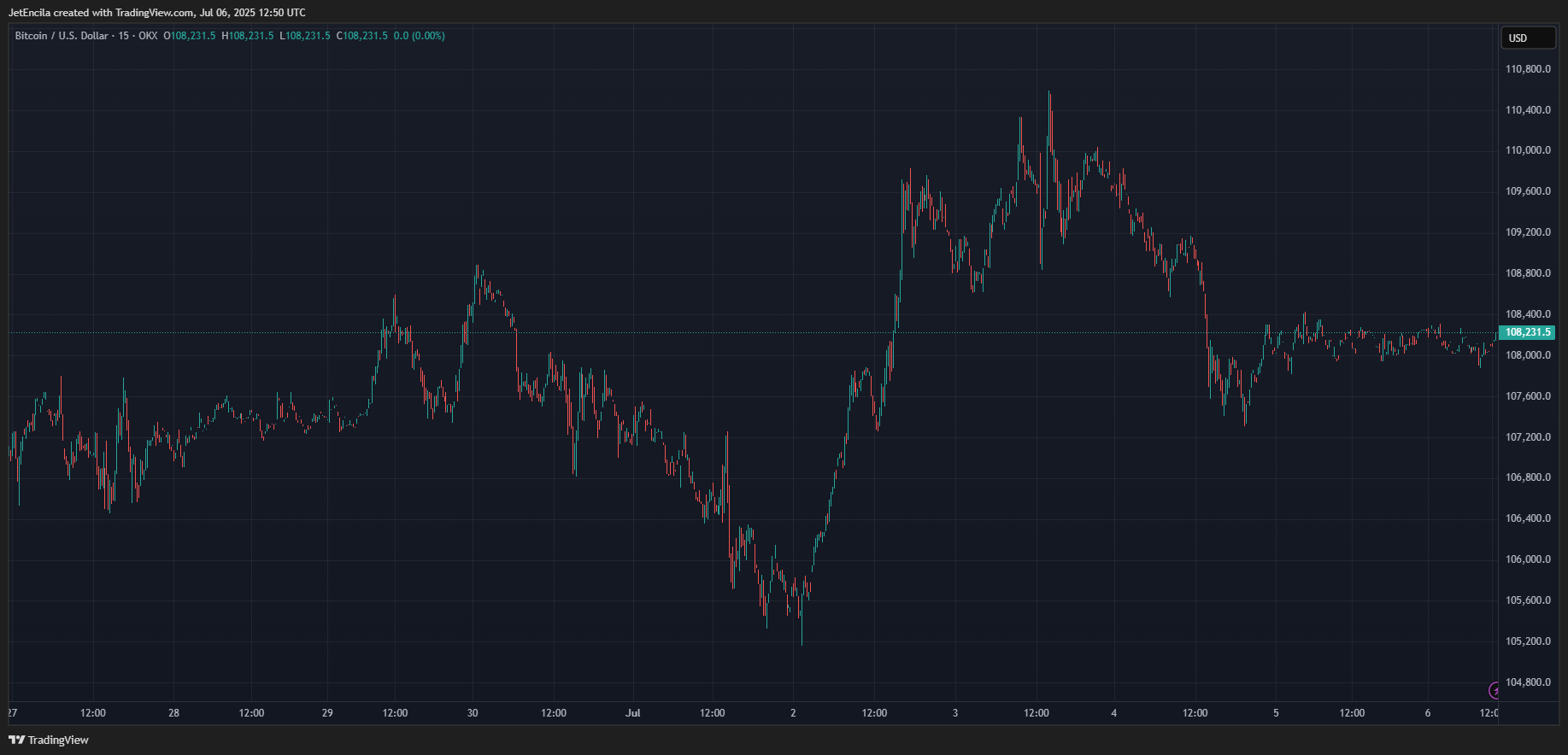Click the date label 28 on time axis
Viewport: 1568px width, 755px height.
173,713
